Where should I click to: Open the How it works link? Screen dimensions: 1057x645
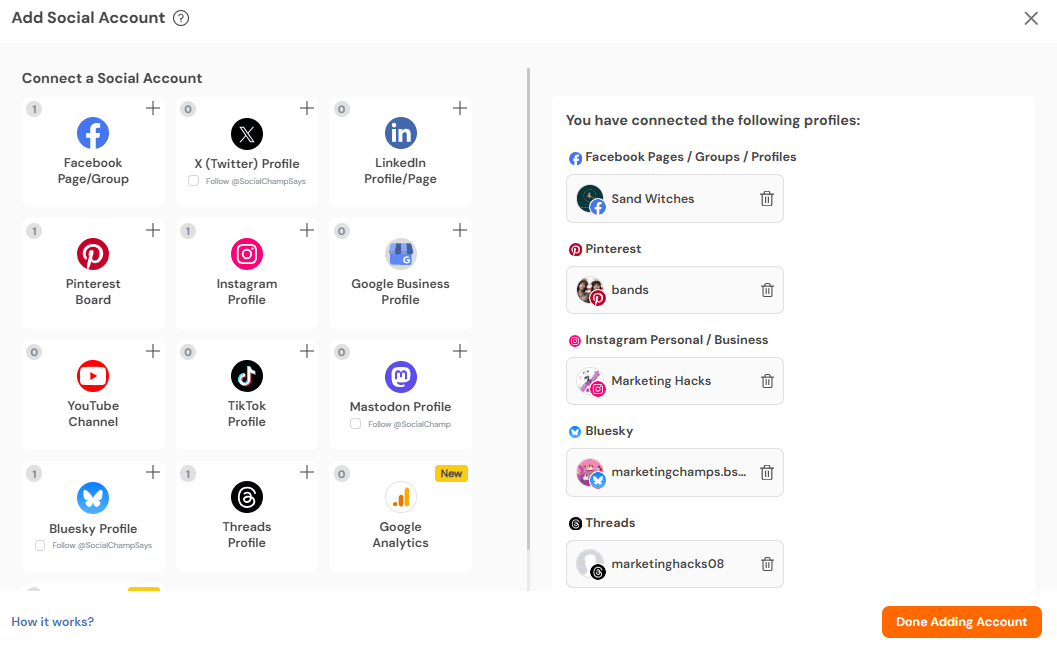[52, 621]
